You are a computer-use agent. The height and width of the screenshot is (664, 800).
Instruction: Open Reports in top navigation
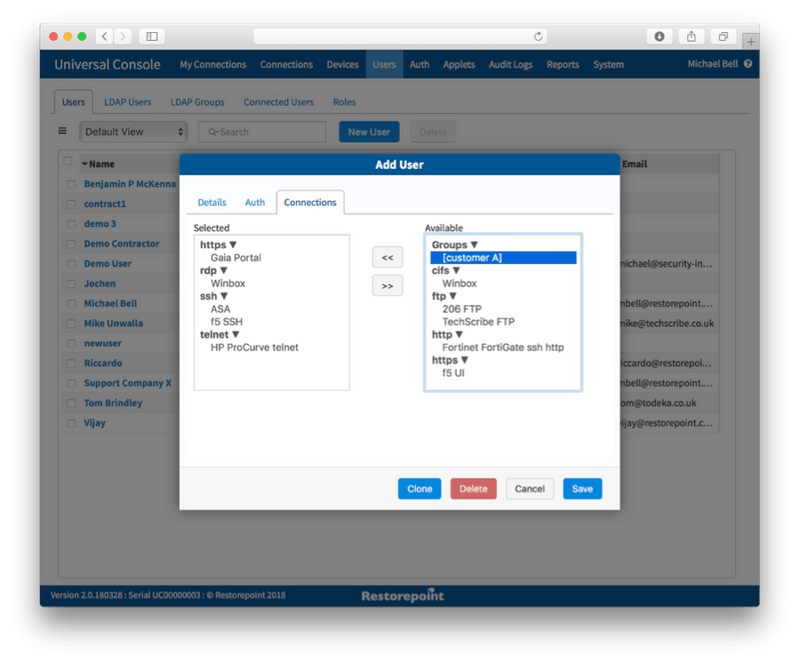563,64
